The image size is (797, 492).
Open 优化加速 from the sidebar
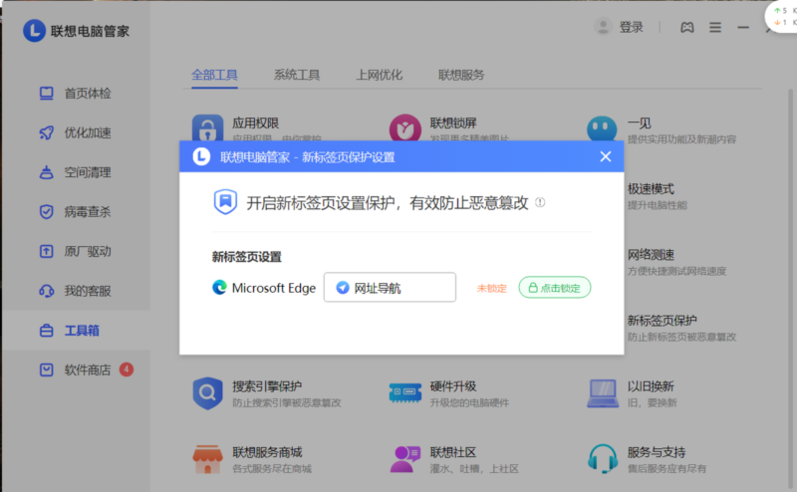[87, 133]
